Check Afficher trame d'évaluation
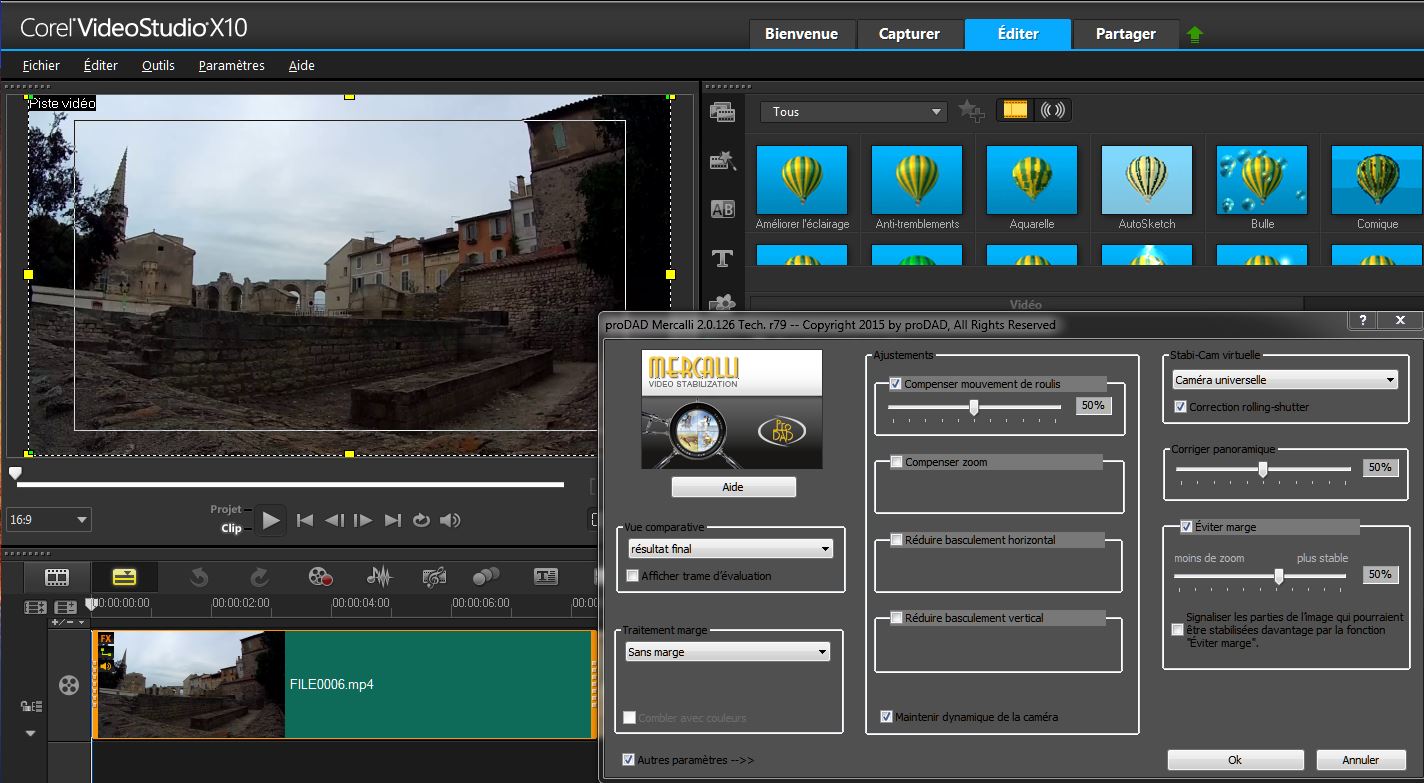1424x783 pixels. 632,575
